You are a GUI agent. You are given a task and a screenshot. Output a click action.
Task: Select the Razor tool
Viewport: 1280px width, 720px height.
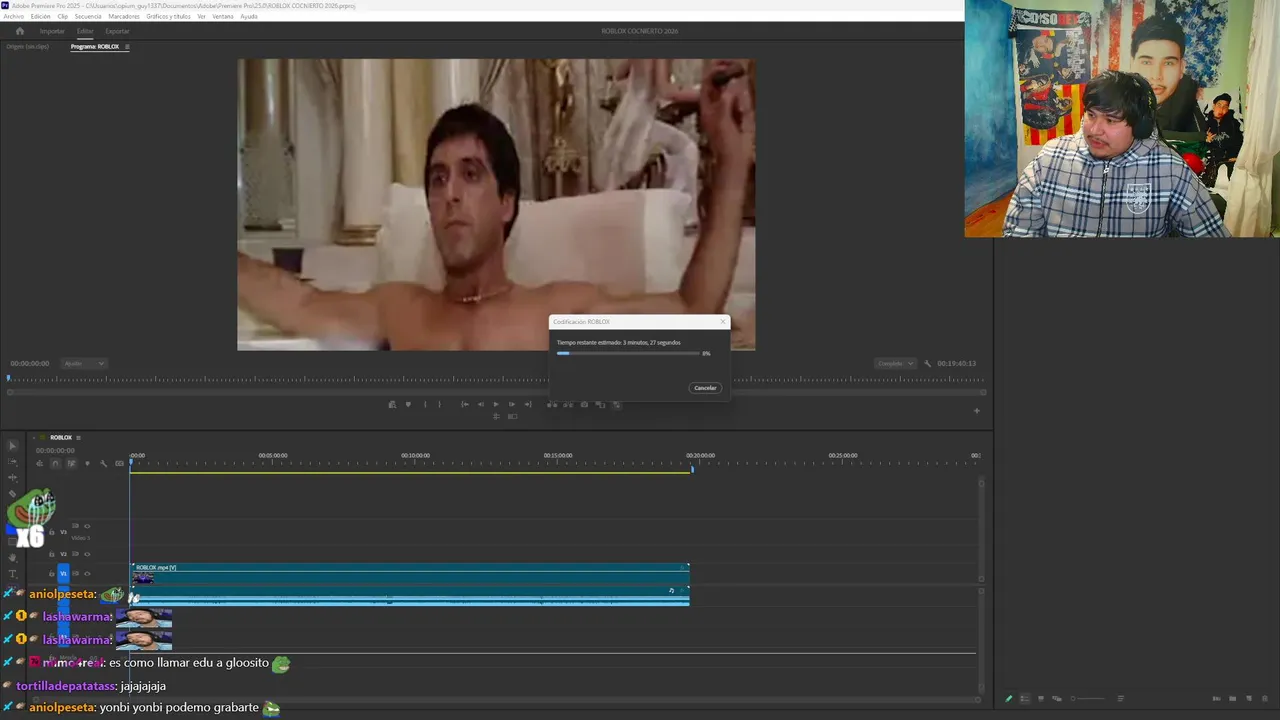(12, 494)
